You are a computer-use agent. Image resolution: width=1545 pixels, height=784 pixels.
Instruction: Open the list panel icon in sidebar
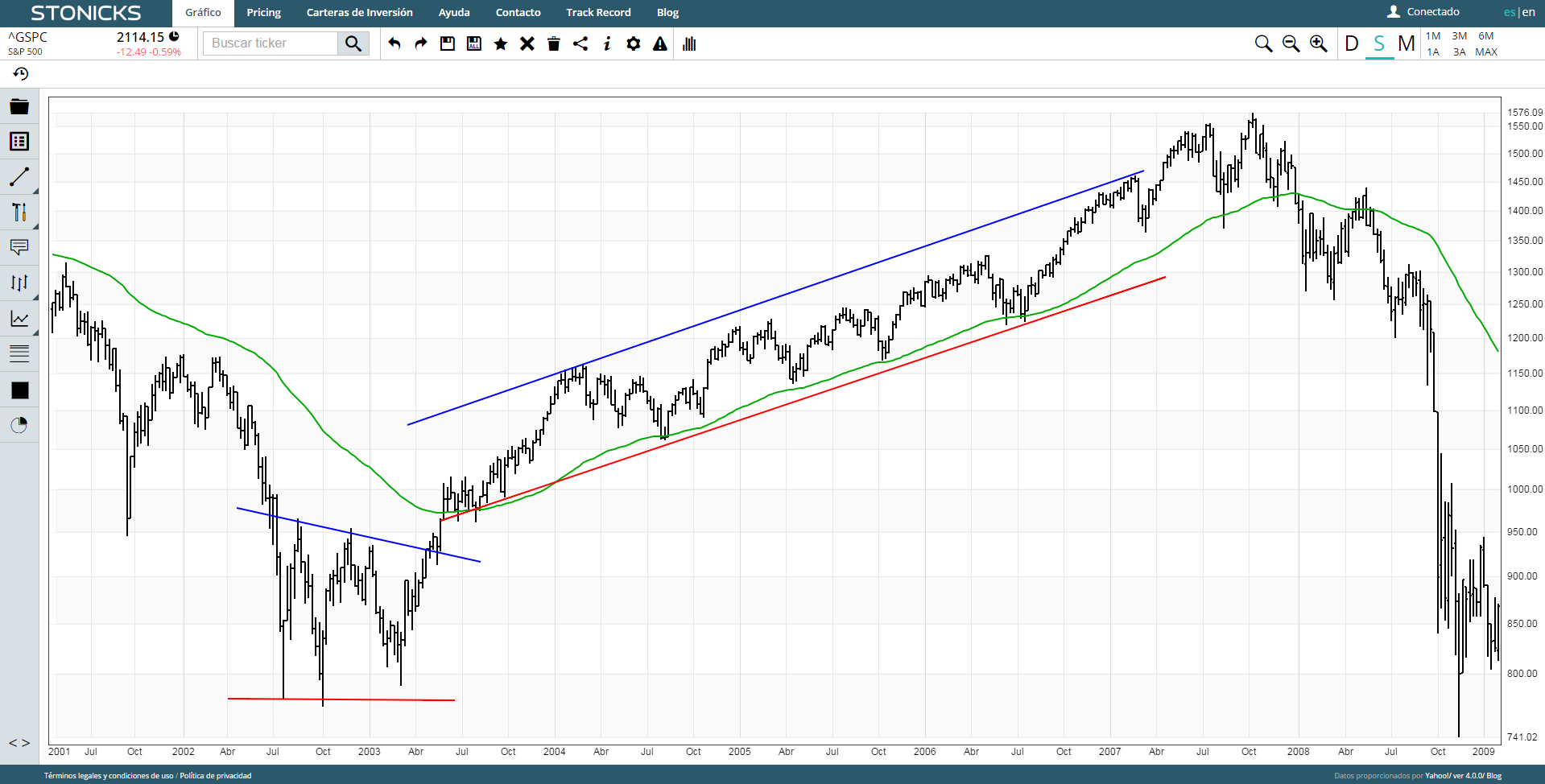click(19, 142)
